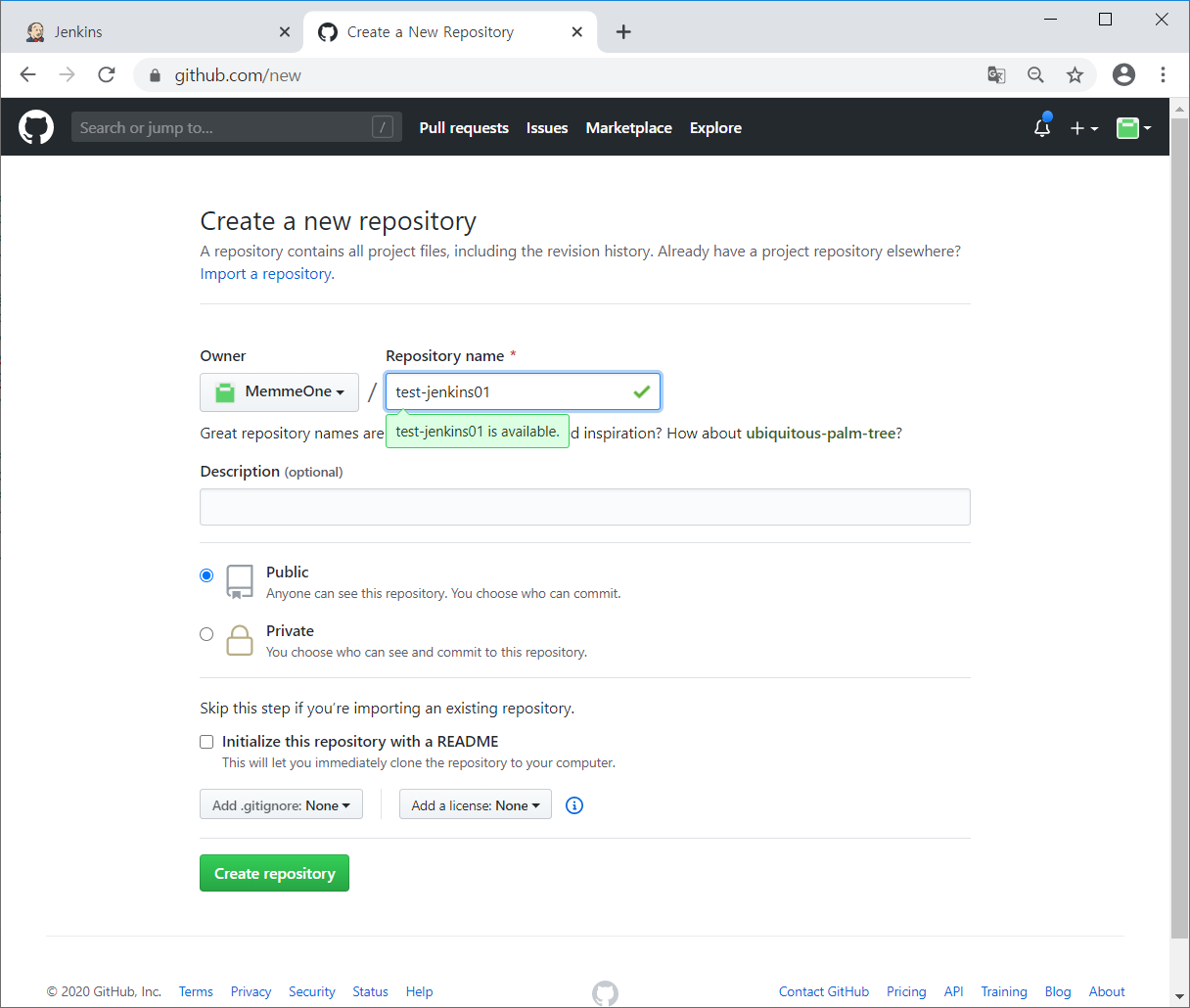Click the Create a new repository heading

(x=338, y=221)
